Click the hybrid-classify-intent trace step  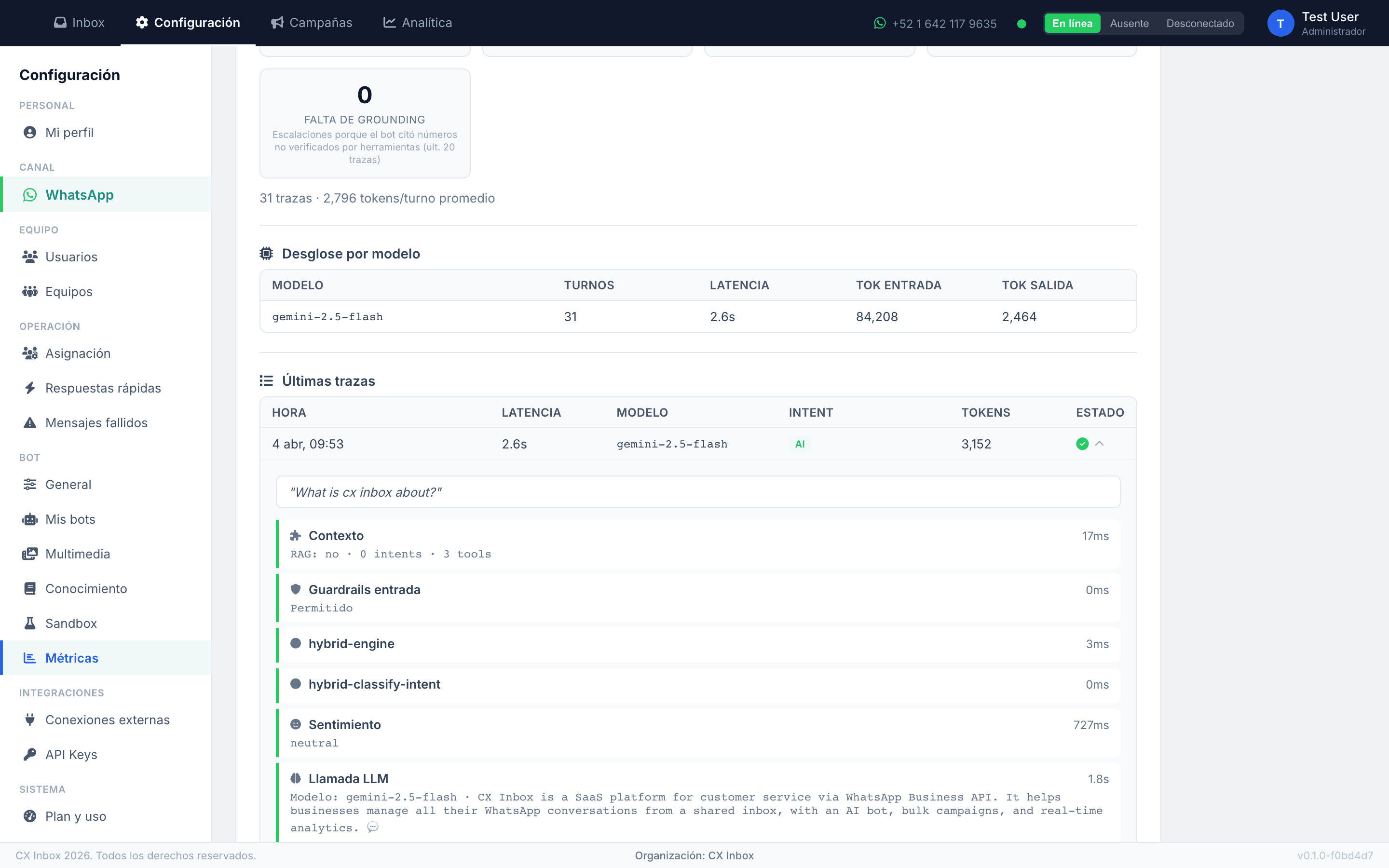pos(698,684)
